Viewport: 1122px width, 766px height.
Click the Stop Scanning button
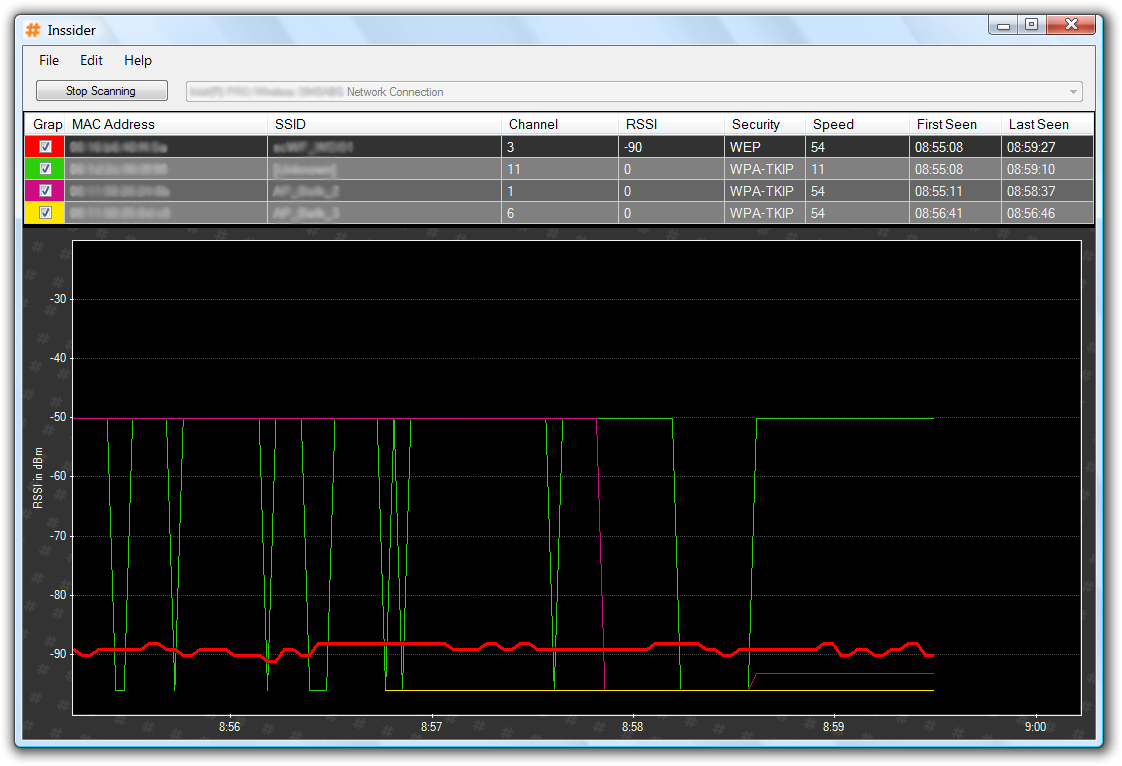[102, 91]
